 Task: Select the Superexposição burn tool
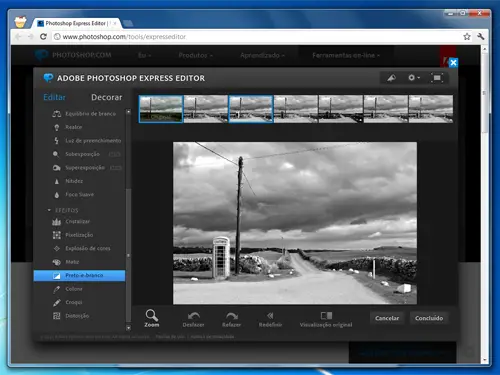pyautogui.click(x=79, y=168)
